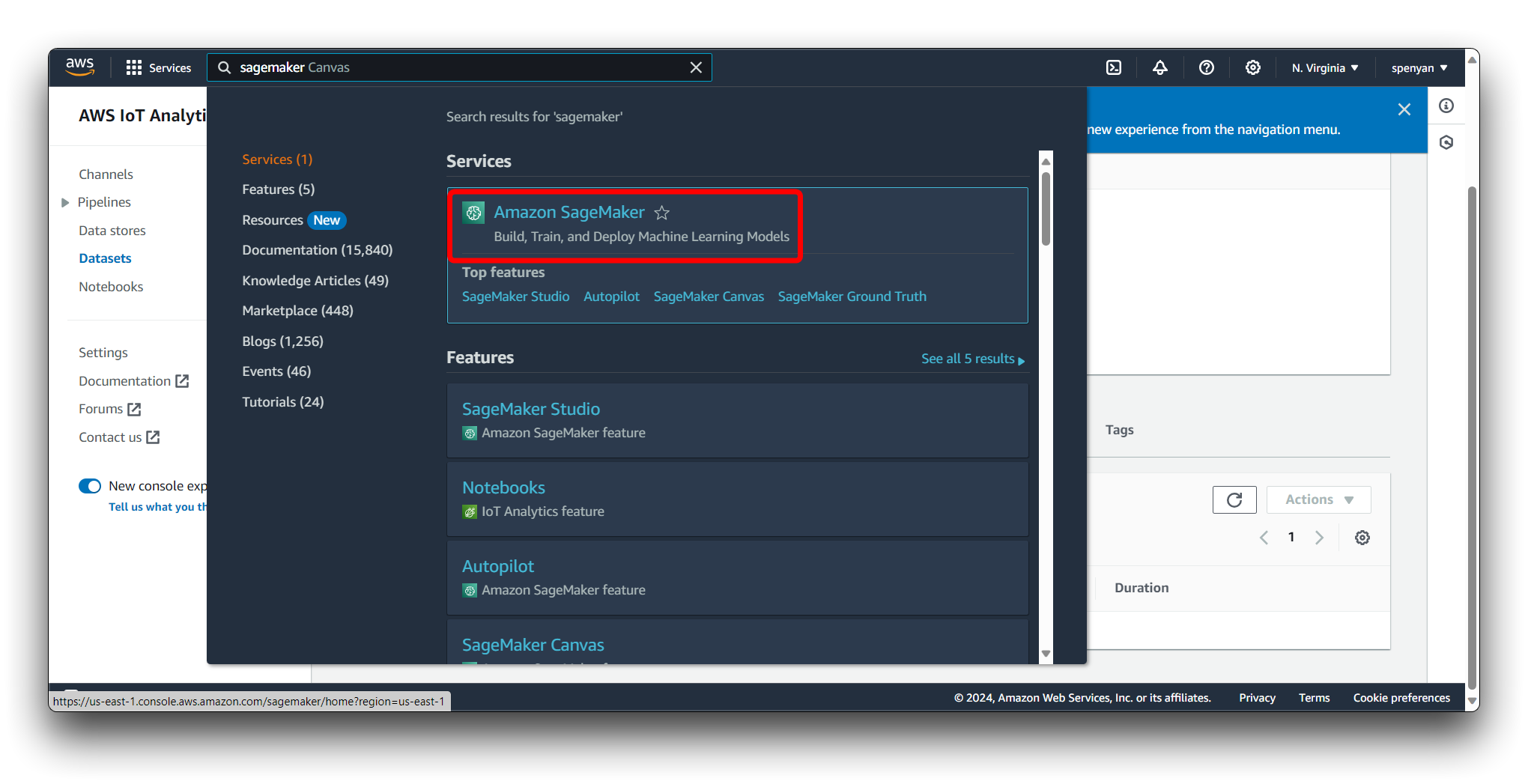1528x784 pixels.
Task: Click the search results scrollbar down arrow
Action: tap(1046, 654)
